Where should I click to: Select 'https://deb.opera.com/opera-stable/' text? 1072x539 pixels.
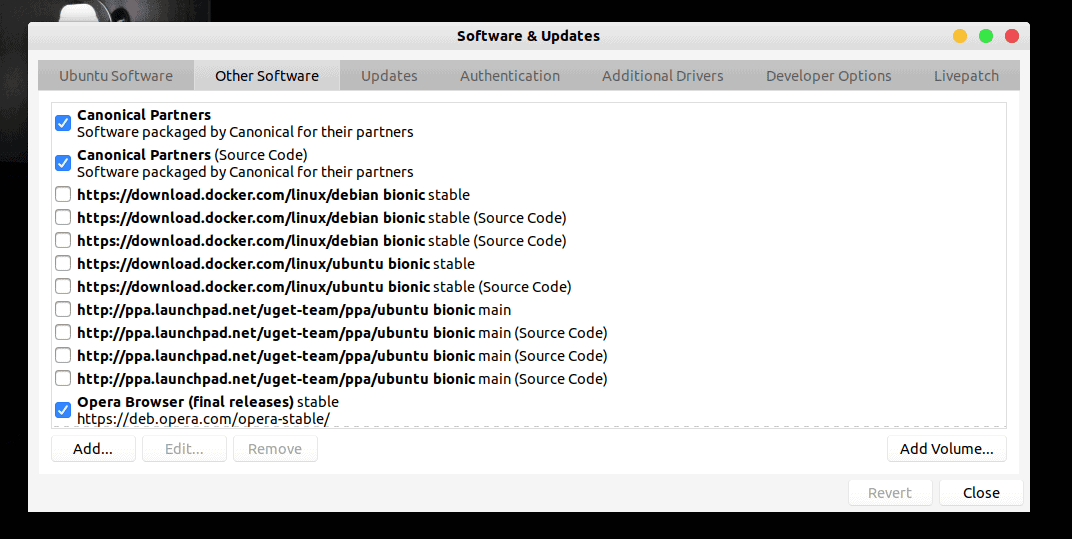[203, 419]
